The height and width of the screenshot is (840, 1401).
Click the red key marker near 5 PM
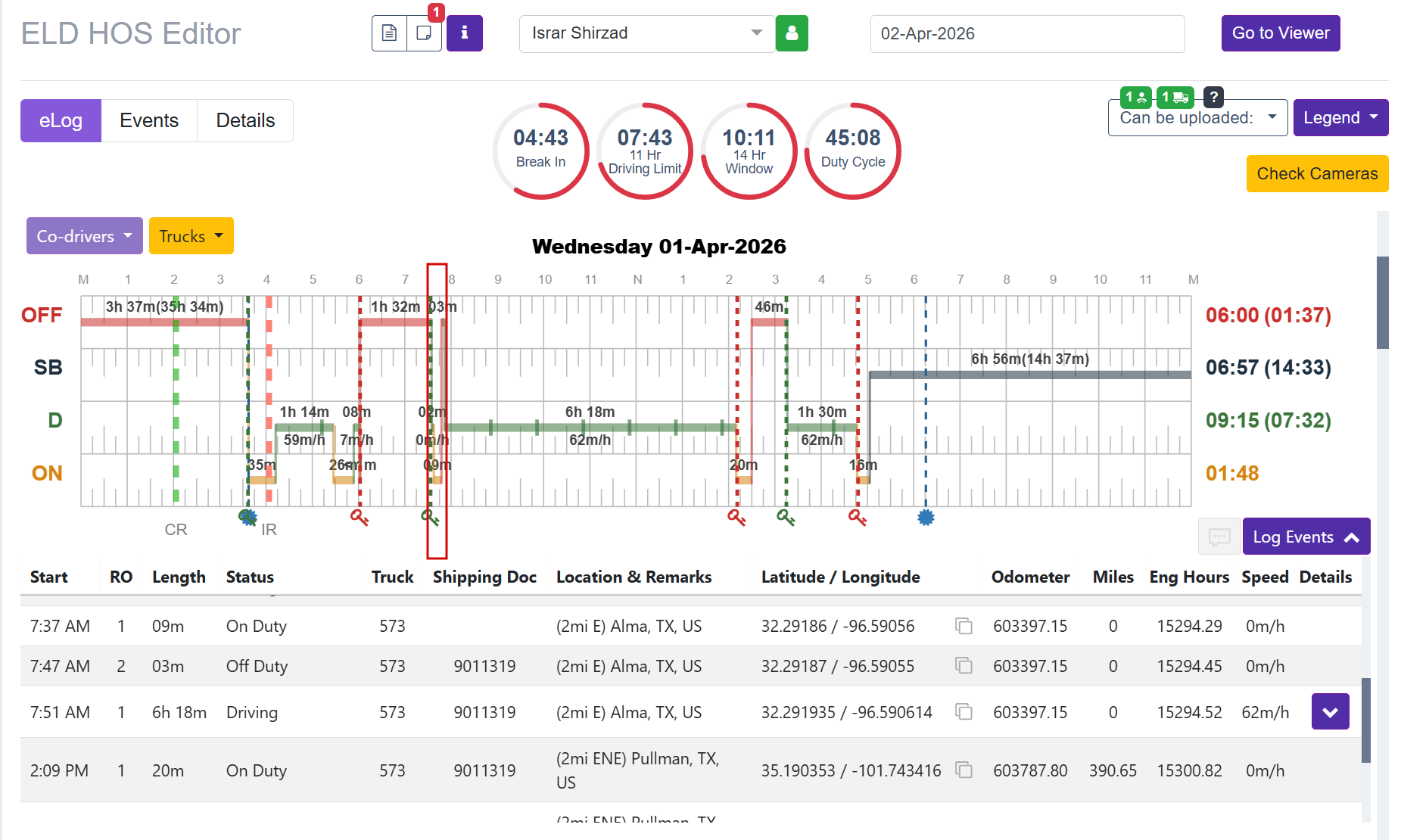[x=857, y=518]
